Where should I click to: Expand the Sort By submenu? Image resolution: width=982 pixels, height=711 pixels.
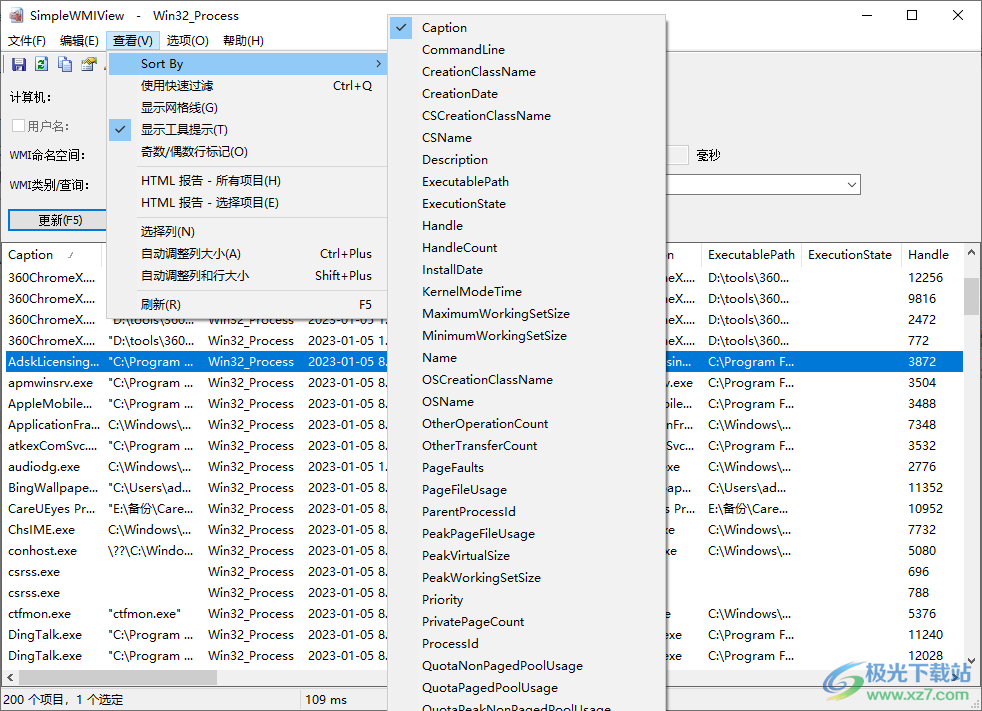[161, 63]
